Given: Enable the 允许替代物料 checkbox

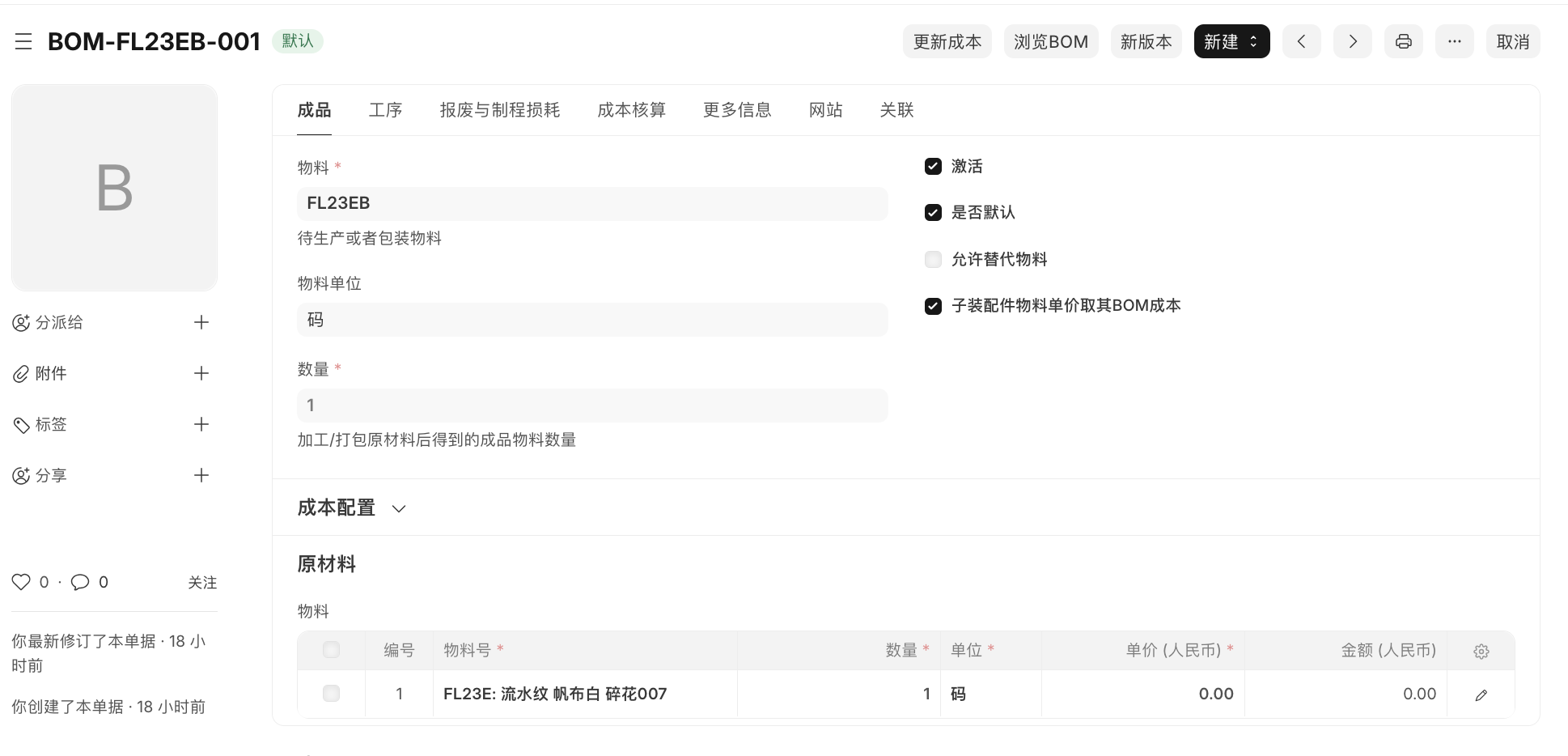Looking at the screenshot, I should pyautogui.click(x=933, y=260).
